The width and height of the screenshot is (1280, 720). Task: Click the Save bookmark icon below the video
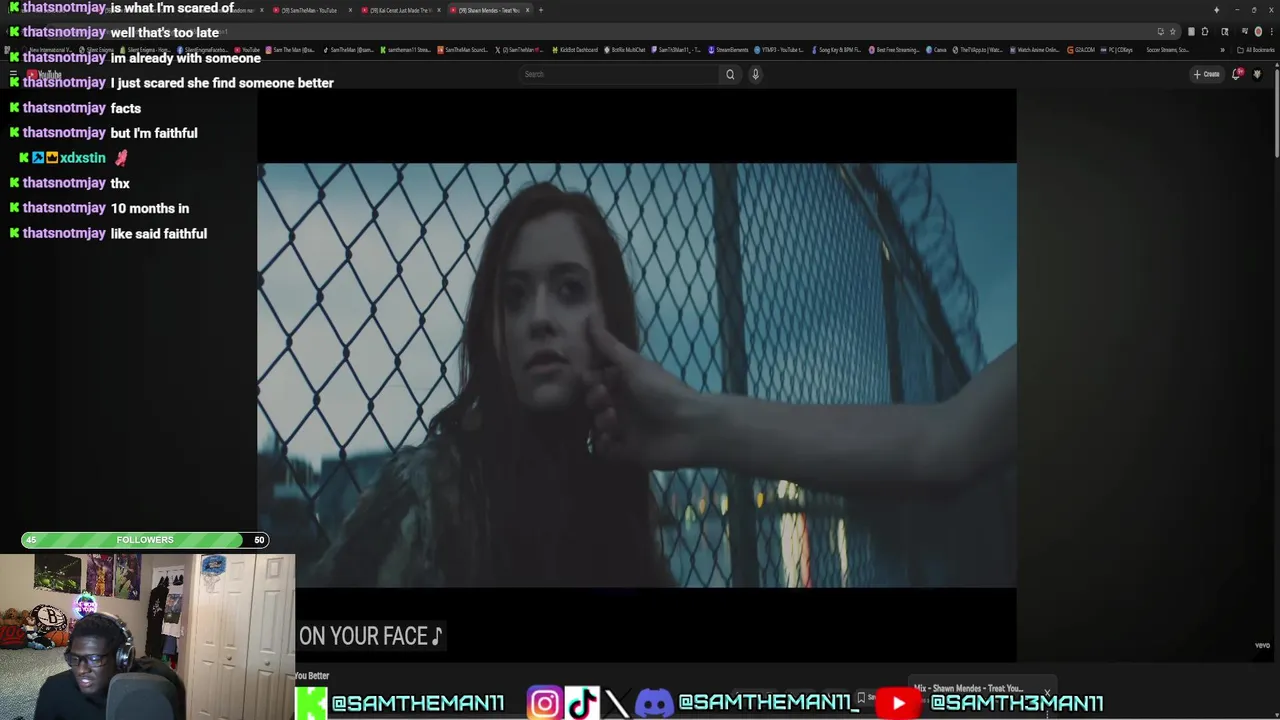click(861, 697)
